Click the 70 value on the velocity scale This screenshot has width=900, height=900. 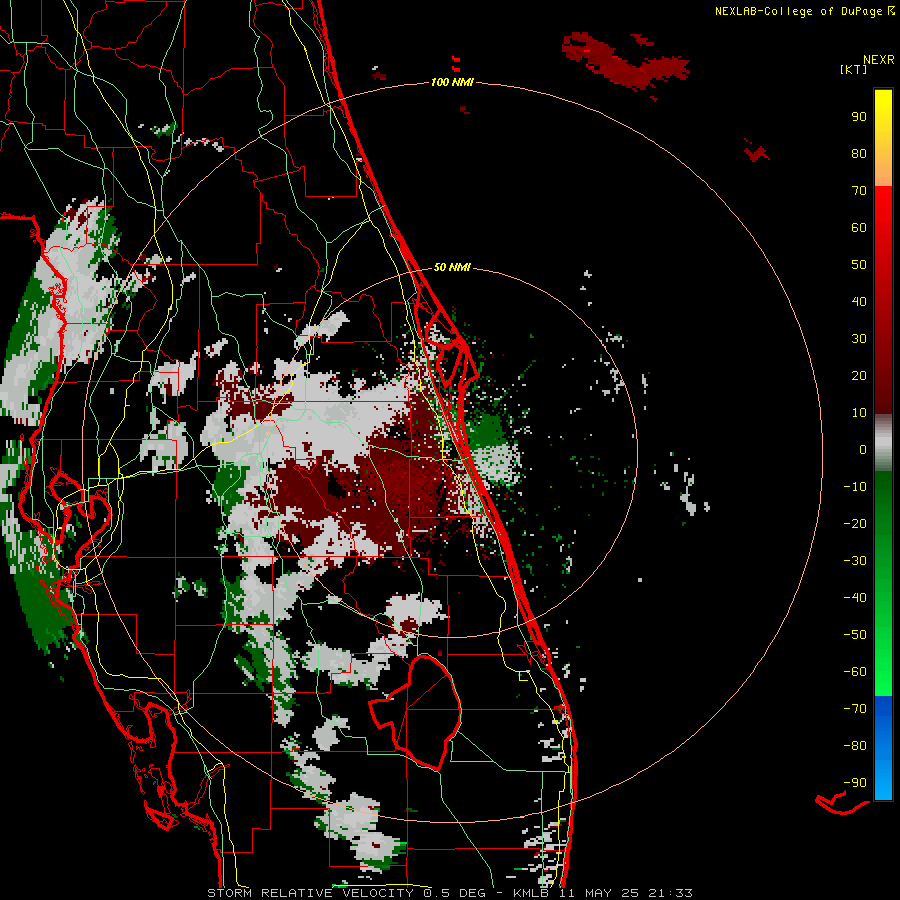859,191
